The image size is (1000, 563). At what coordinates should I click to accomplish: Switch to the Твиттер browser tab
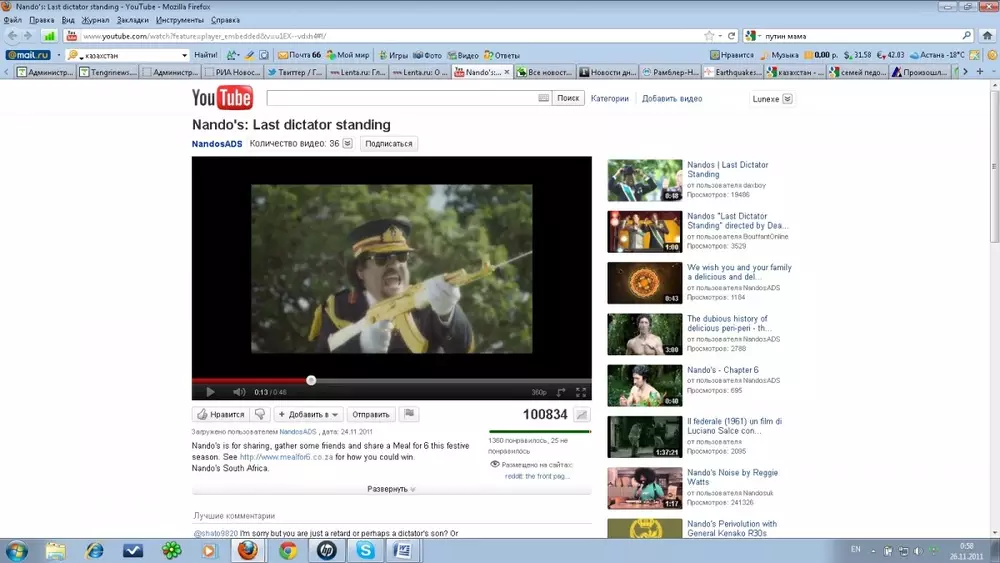click(x=295, y=72)
